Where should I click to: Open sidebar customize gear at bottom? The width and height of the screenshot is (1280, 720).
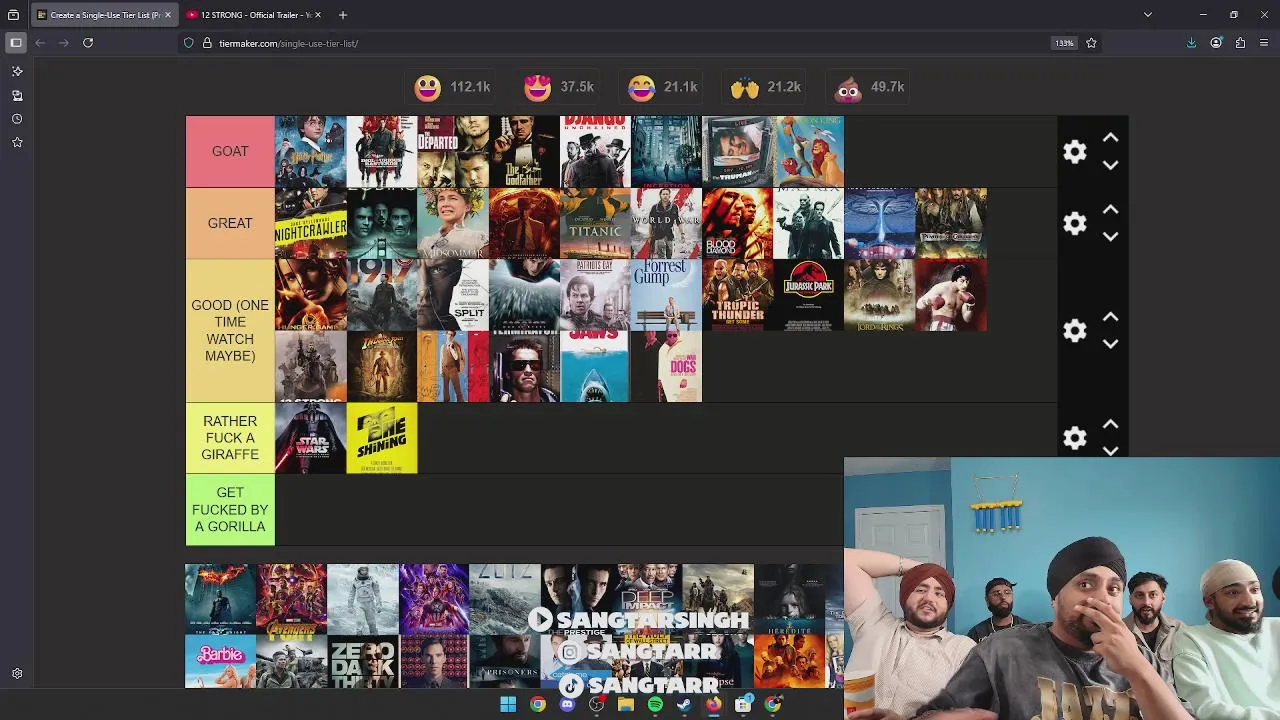click(x=17, y=674)
